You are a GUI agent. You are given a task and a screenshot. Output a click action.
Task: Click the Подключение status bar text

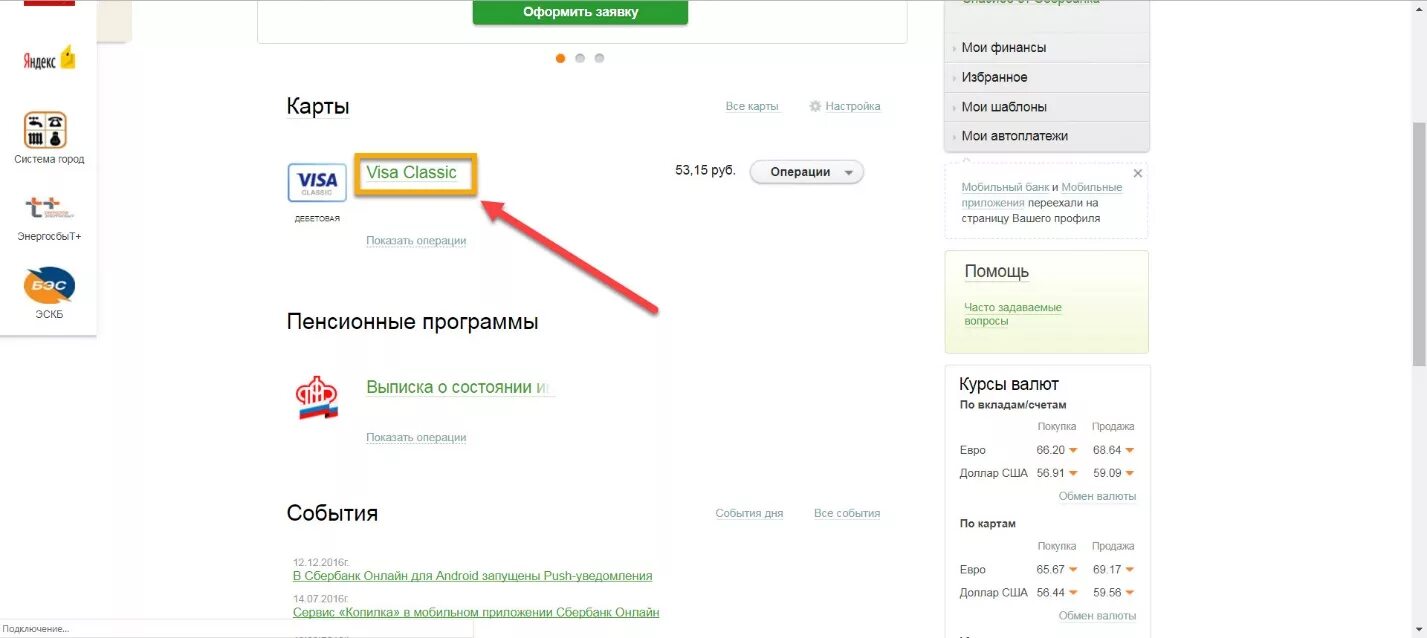36,629
